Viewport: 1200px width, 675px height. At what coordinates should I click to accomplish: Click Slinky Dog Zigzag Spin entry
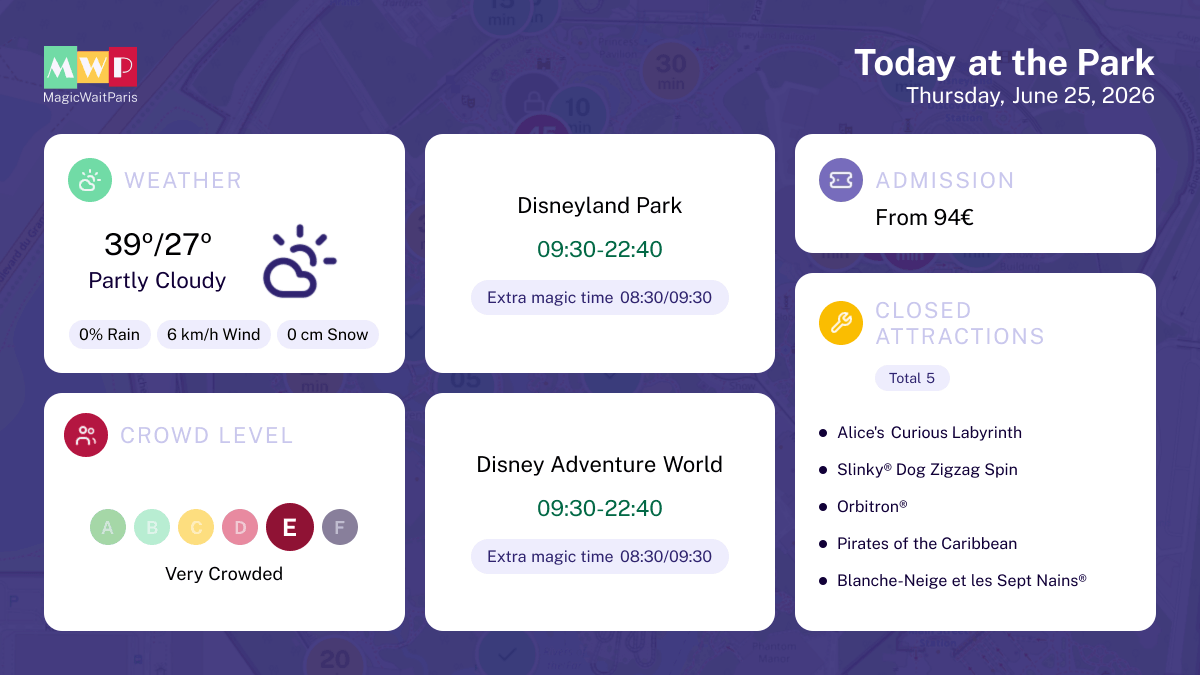click(x=928, y=470)
